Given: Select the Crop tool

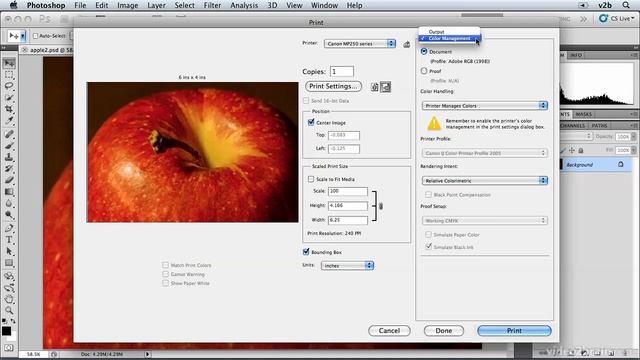Looking at the screenshot, I should pos(9,109).
